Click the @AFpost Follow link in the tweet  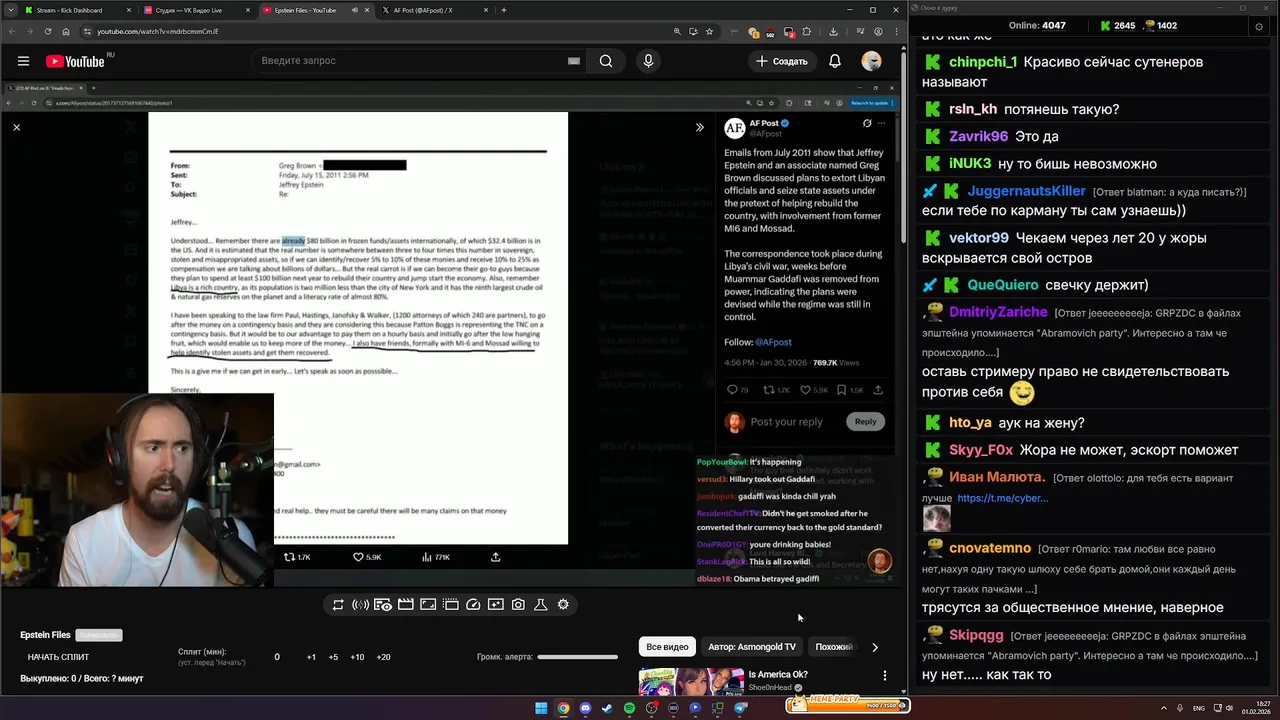point(773,342)
